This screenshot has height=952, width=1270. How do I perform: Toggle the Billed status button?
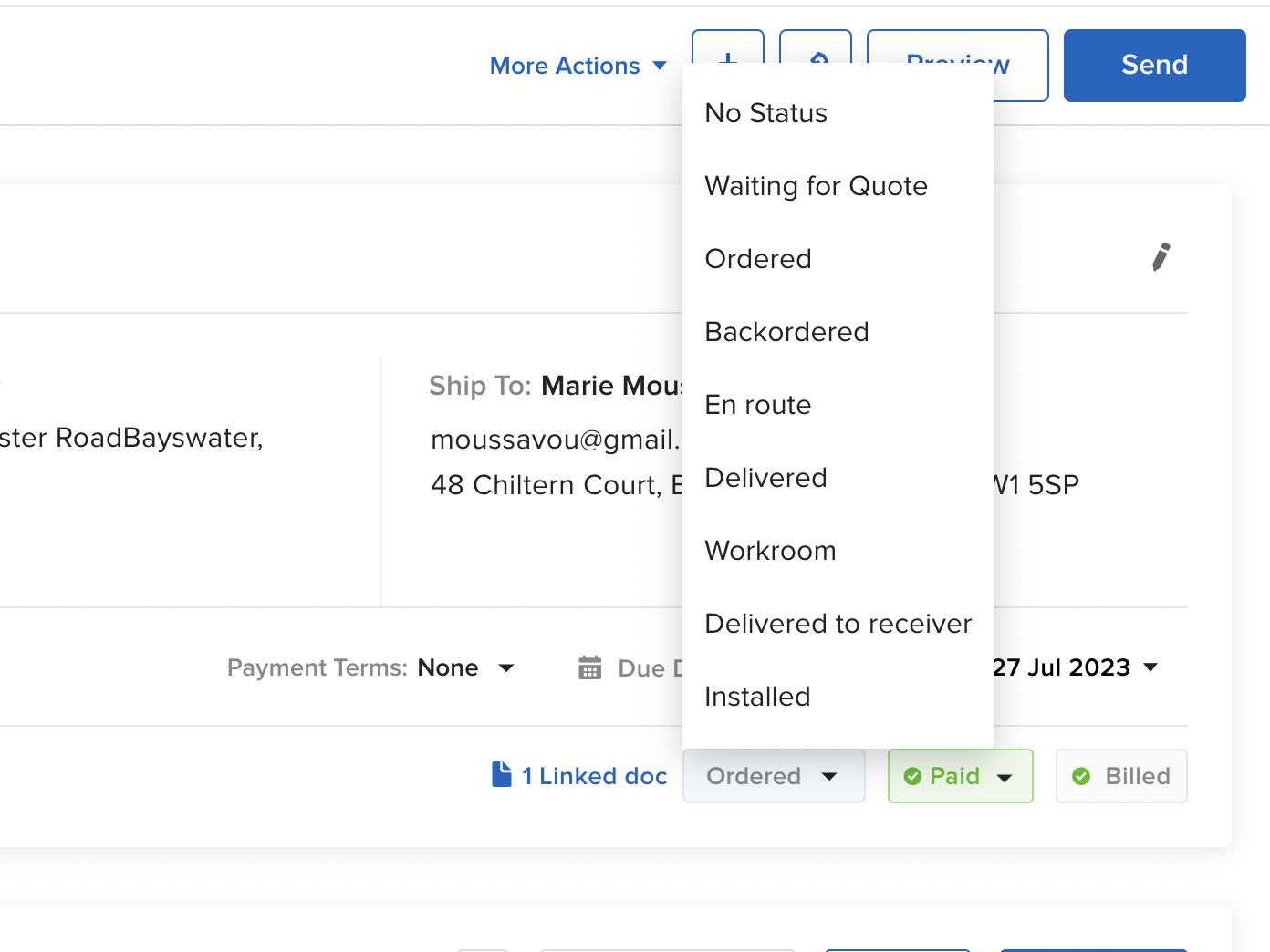pyautogui.click(x=1121, y=776)
